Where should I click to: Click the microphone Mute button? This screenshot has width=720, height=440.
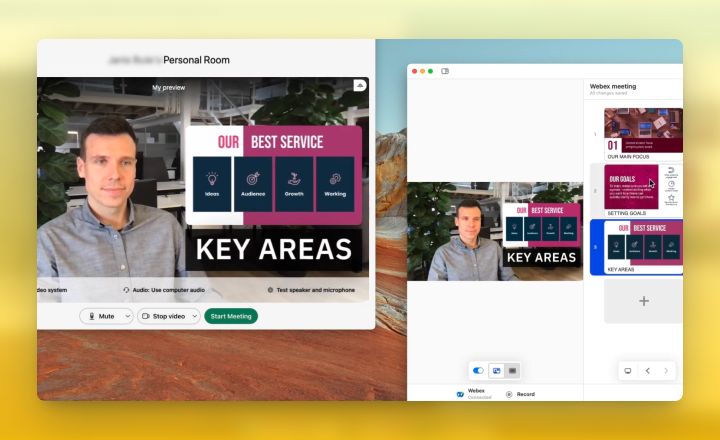coord(100,316)
